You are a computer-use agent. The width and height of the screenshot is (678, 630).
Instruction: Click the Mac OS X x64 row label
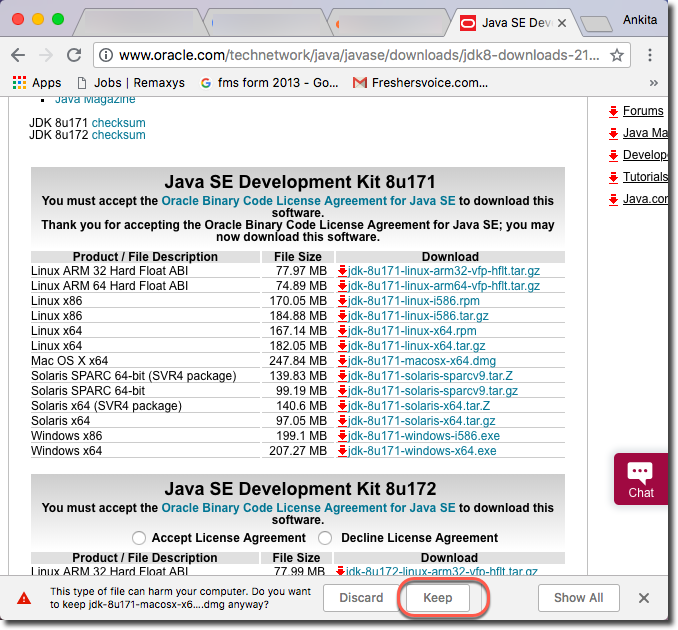tap(70, 361)
